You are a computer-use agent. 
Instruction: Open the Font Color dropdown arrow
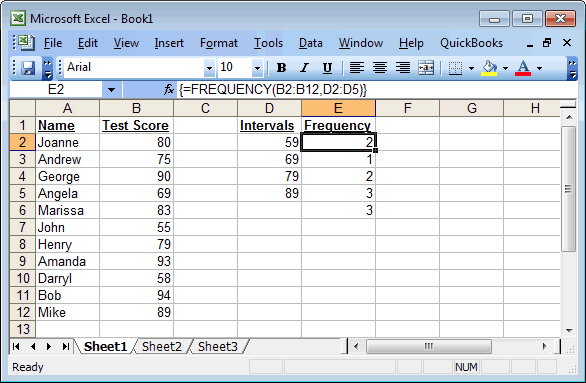pyautogui.click(x=539, y=68)
